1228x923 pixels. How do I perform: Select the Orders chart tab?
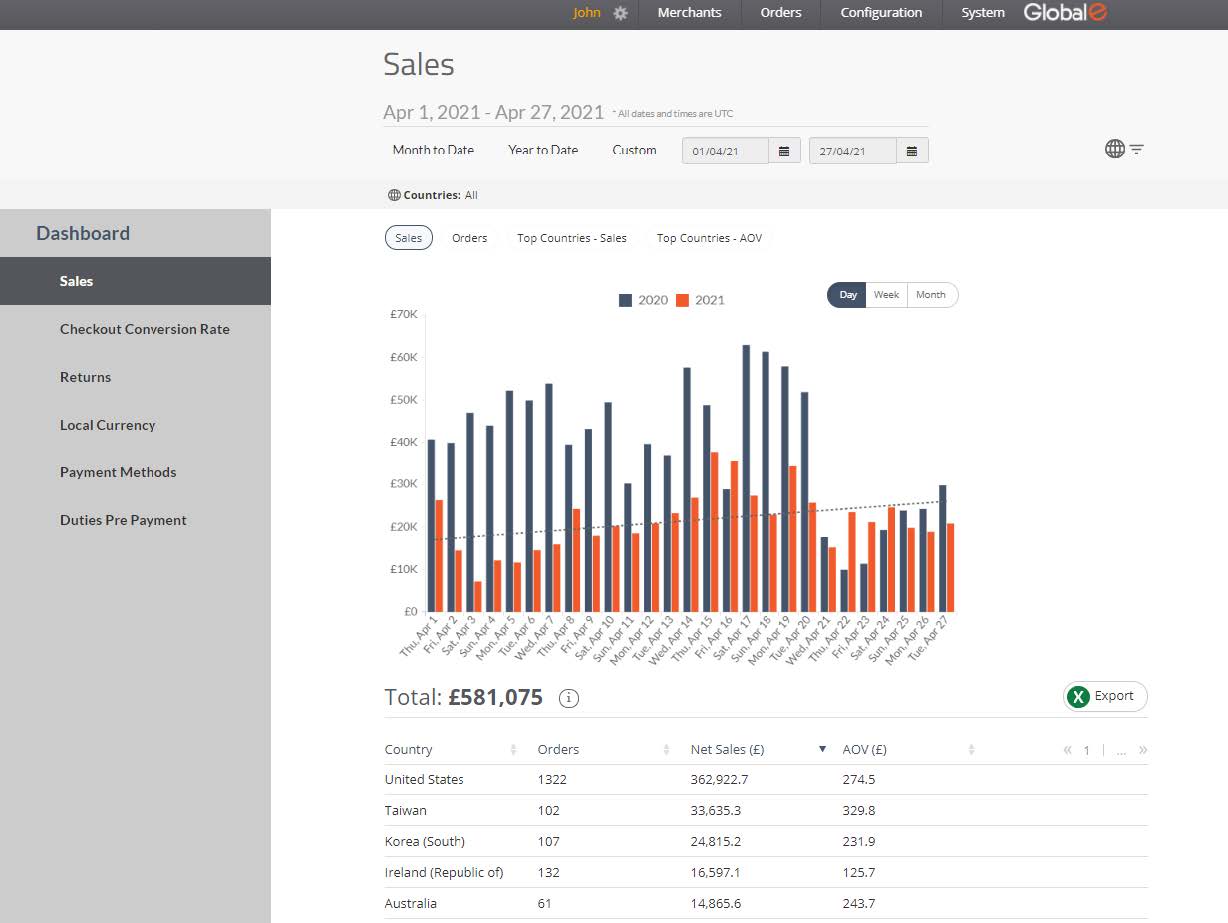click(469, 238)
